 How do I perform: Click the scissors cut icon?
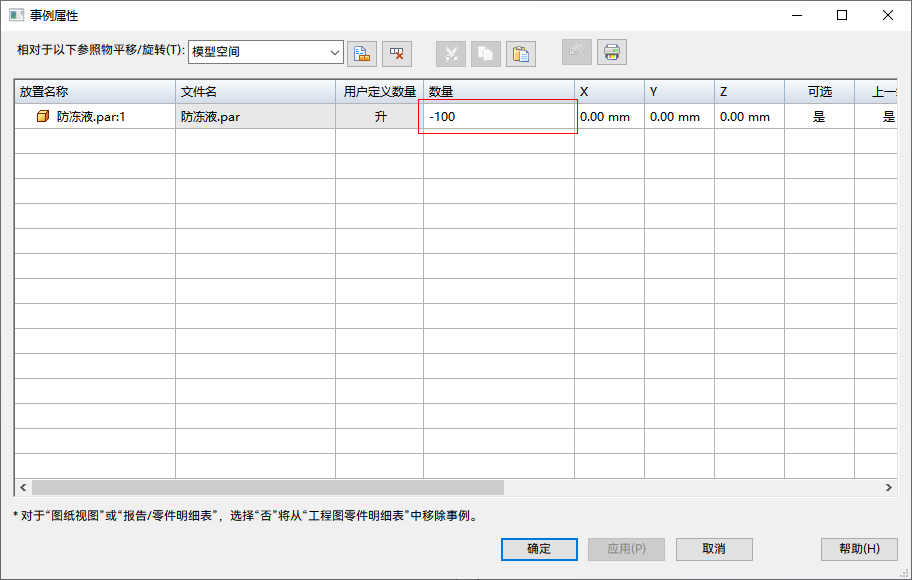click(x=451, y=54)
